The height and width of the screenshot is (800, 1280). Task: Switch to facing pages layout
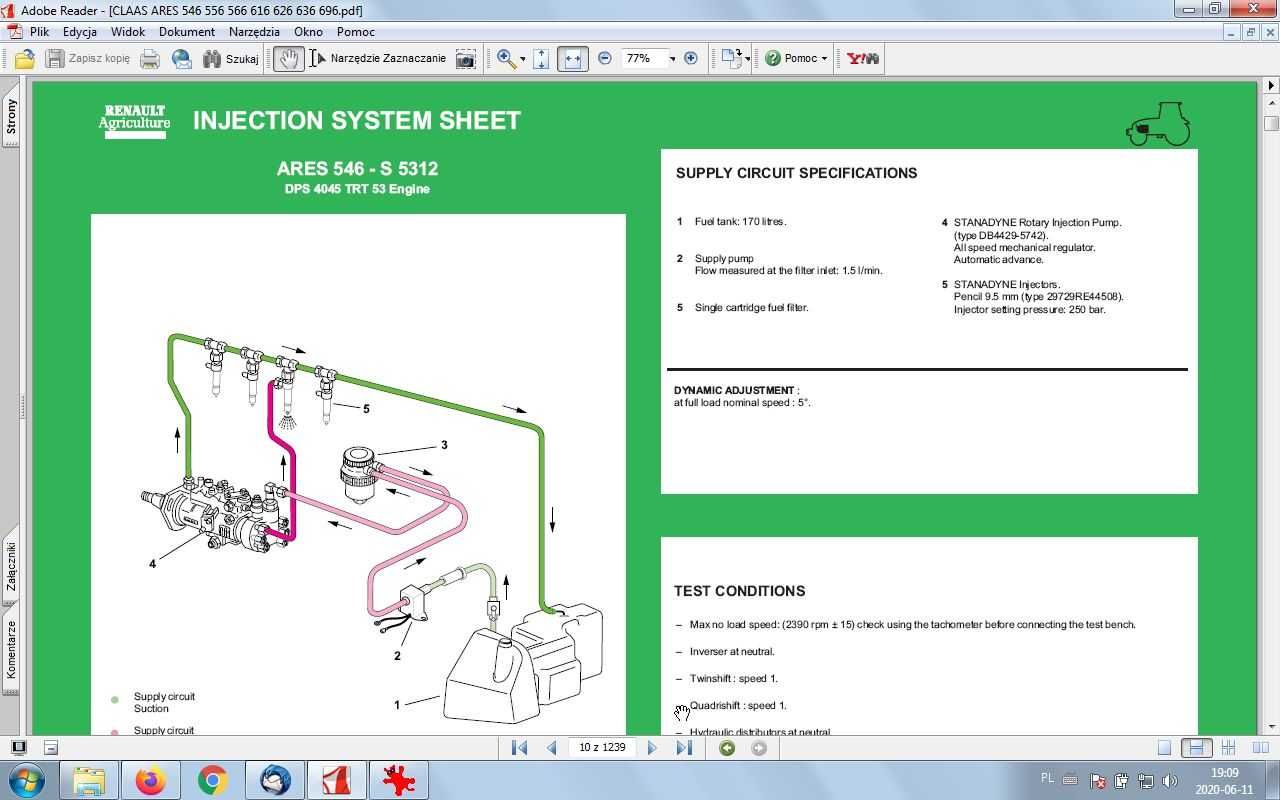[x=1261, y=748]
